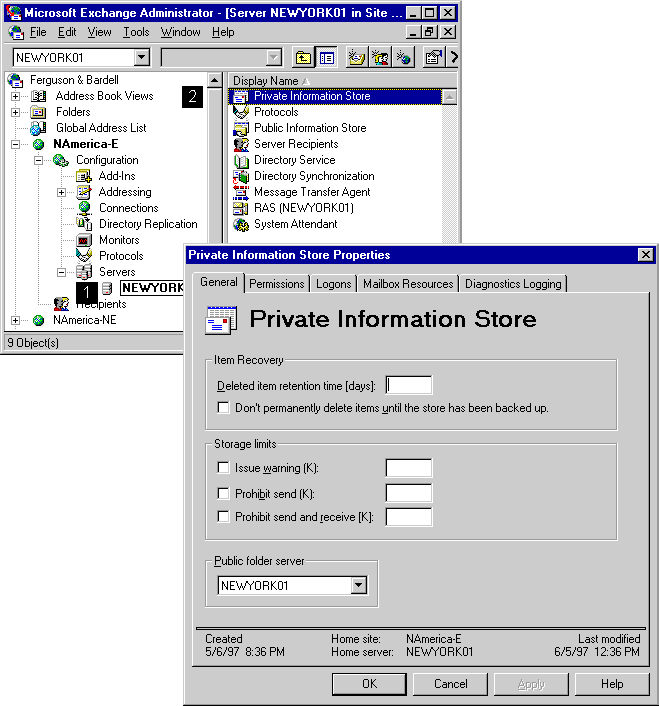Viewport: 659px width, 706px height.
Task: Click the Deleted item retention time field
Action: (409, 385)
